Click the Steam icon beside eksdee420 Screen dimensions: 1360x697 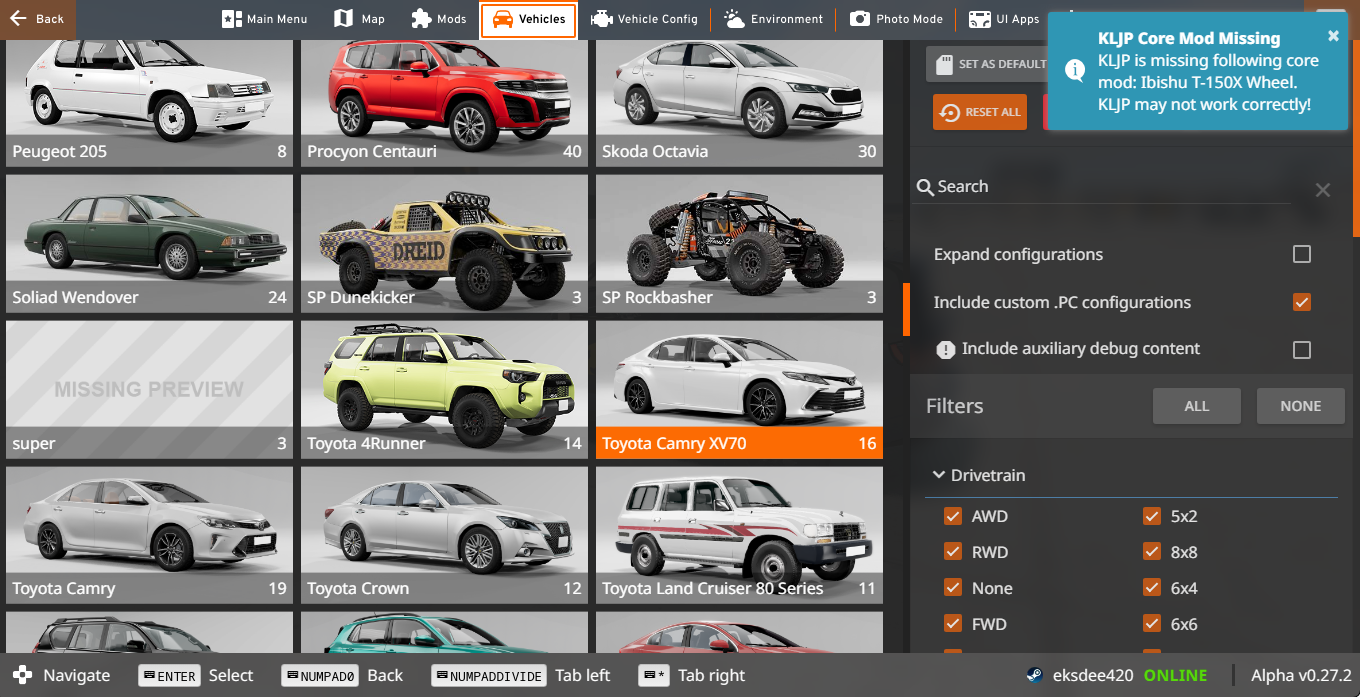coord(1035,675)
